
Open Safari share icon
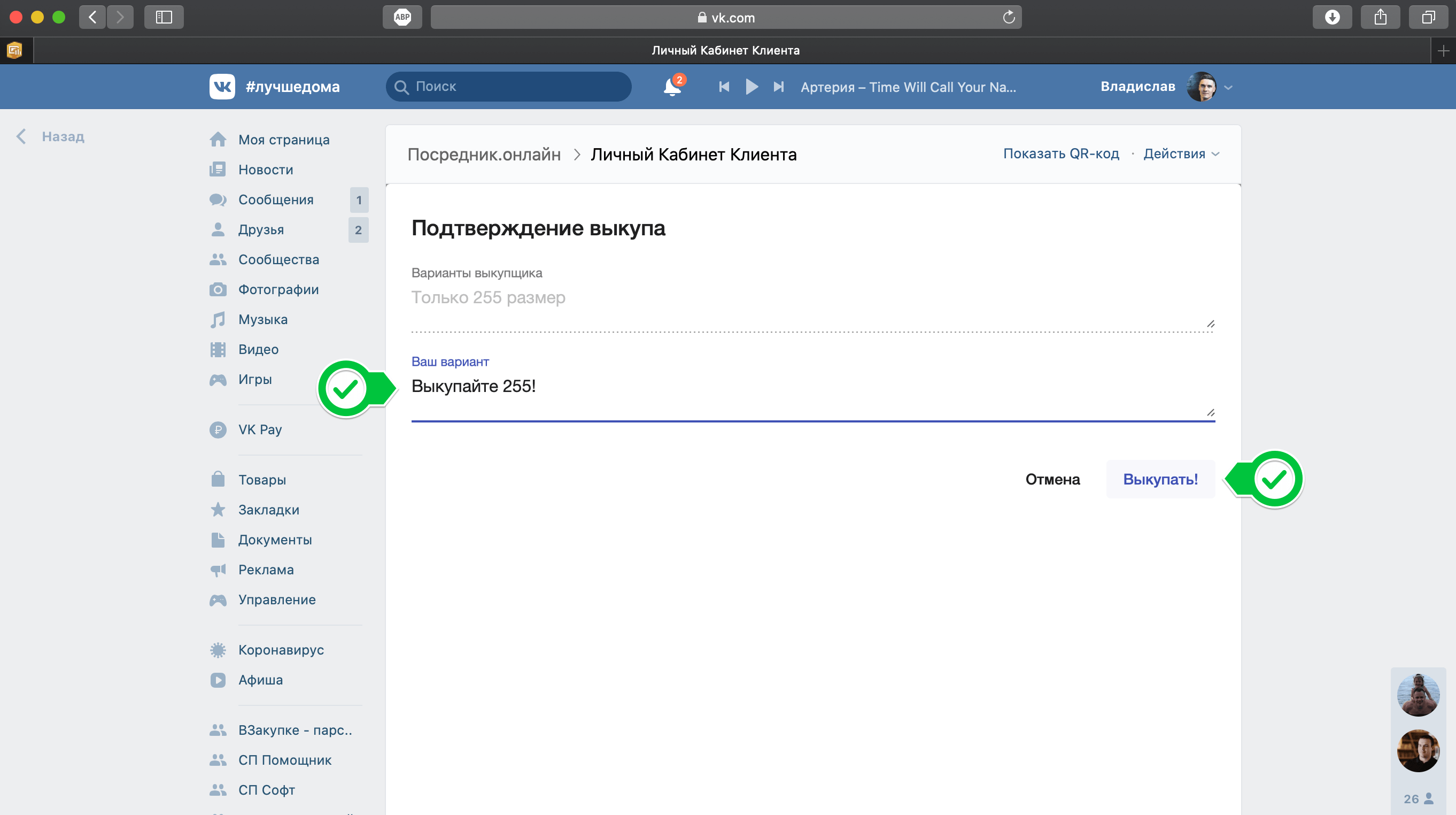pyautogui.click(x=1380, y=17)
